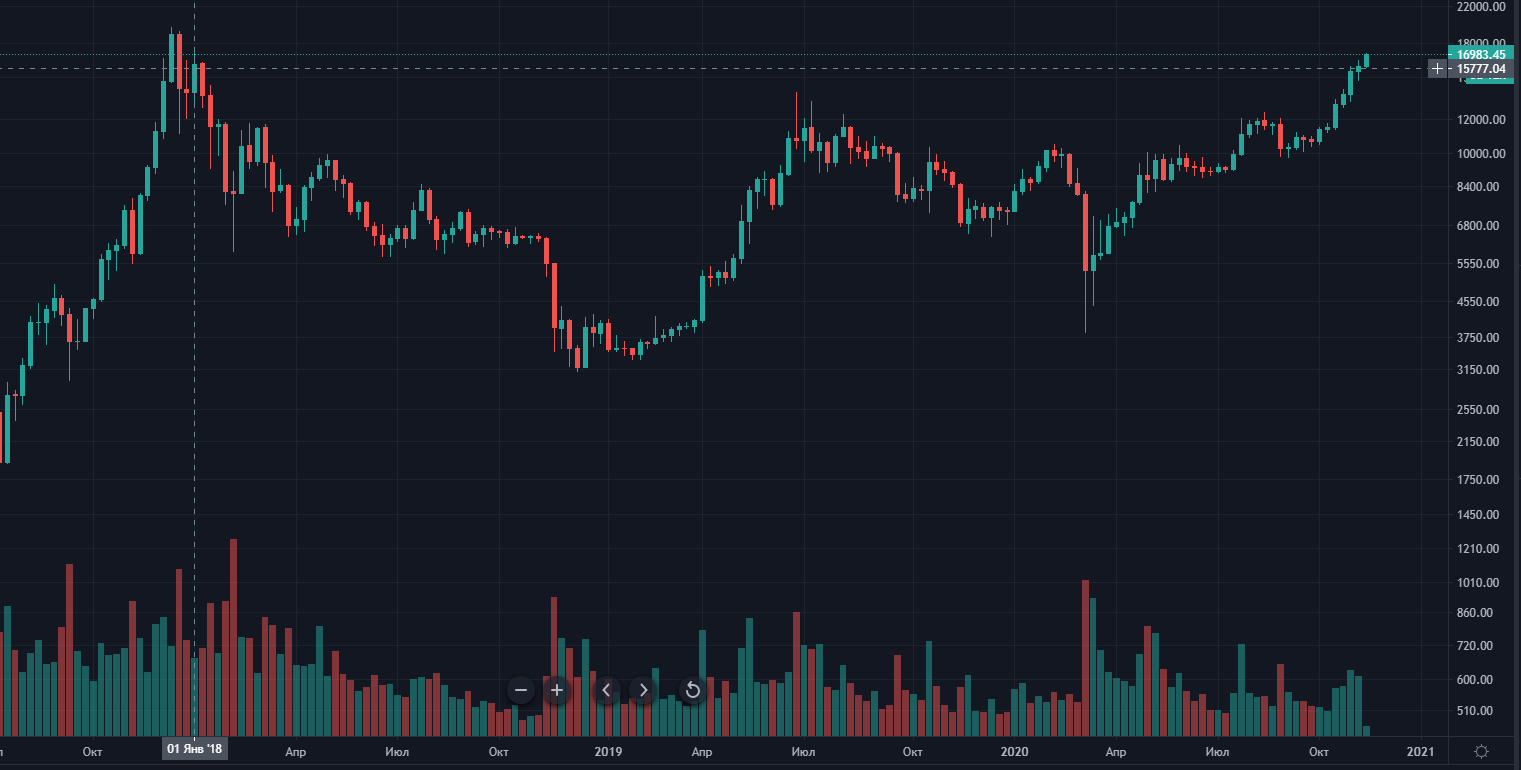The width and height of the screenshot is (1521, 770).
Task: Reset the chart view with the reset icon
Action: coord(691,690)
